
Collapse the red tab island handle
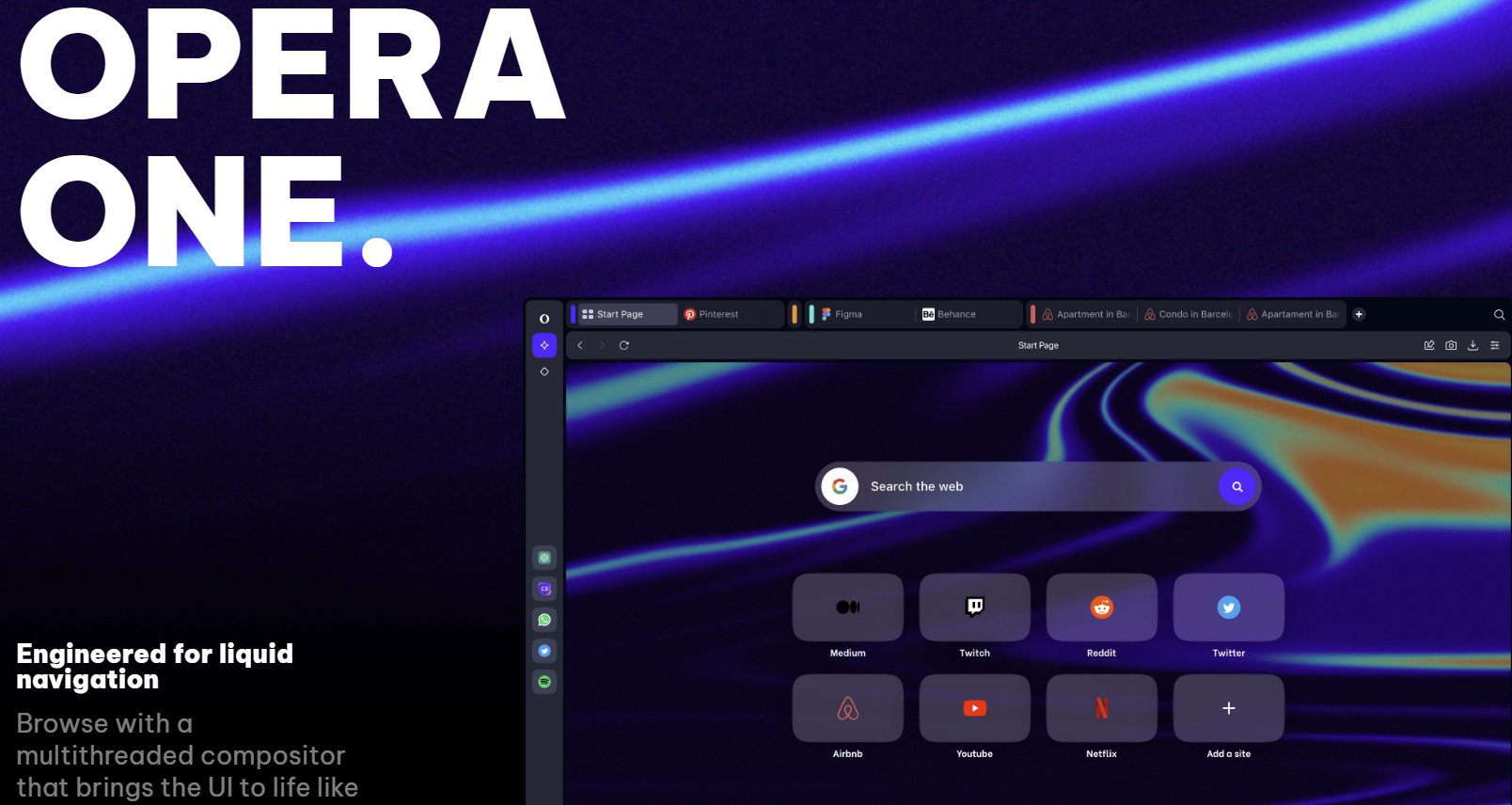pyautogui.click(x=1032, y=314)
